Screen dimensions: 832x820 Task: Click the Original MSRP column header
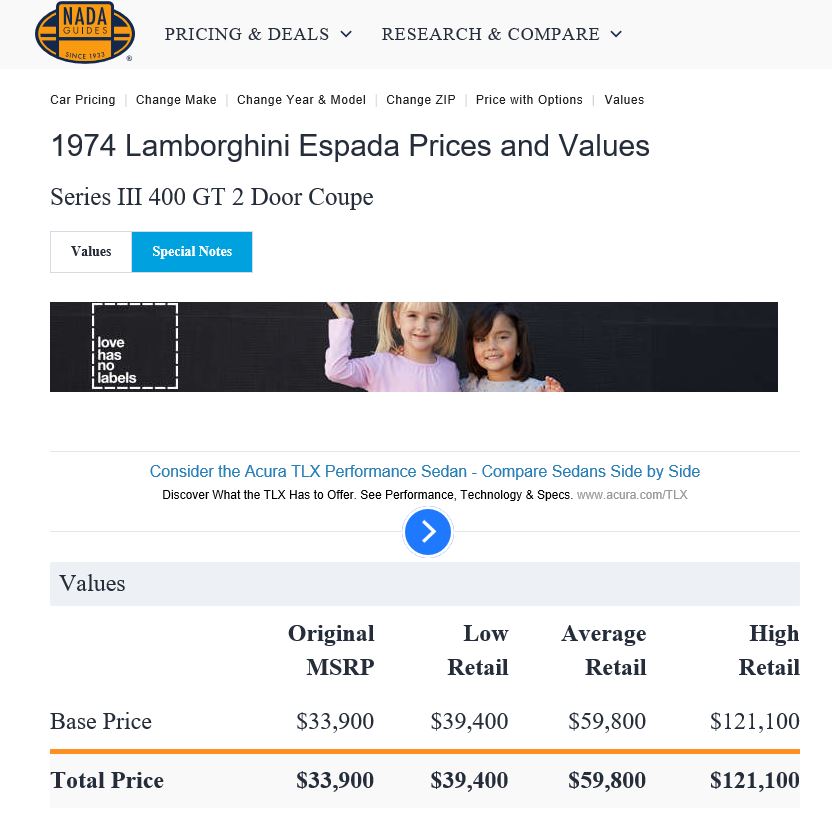click(331, 650)
